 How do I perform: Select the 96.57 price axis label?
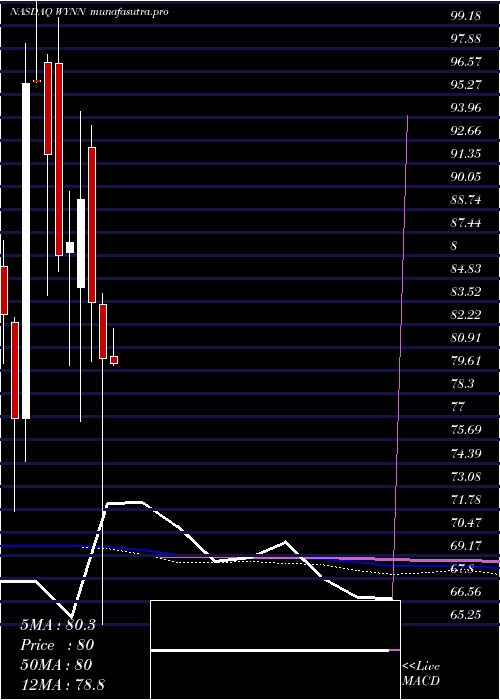coord(465,62)
